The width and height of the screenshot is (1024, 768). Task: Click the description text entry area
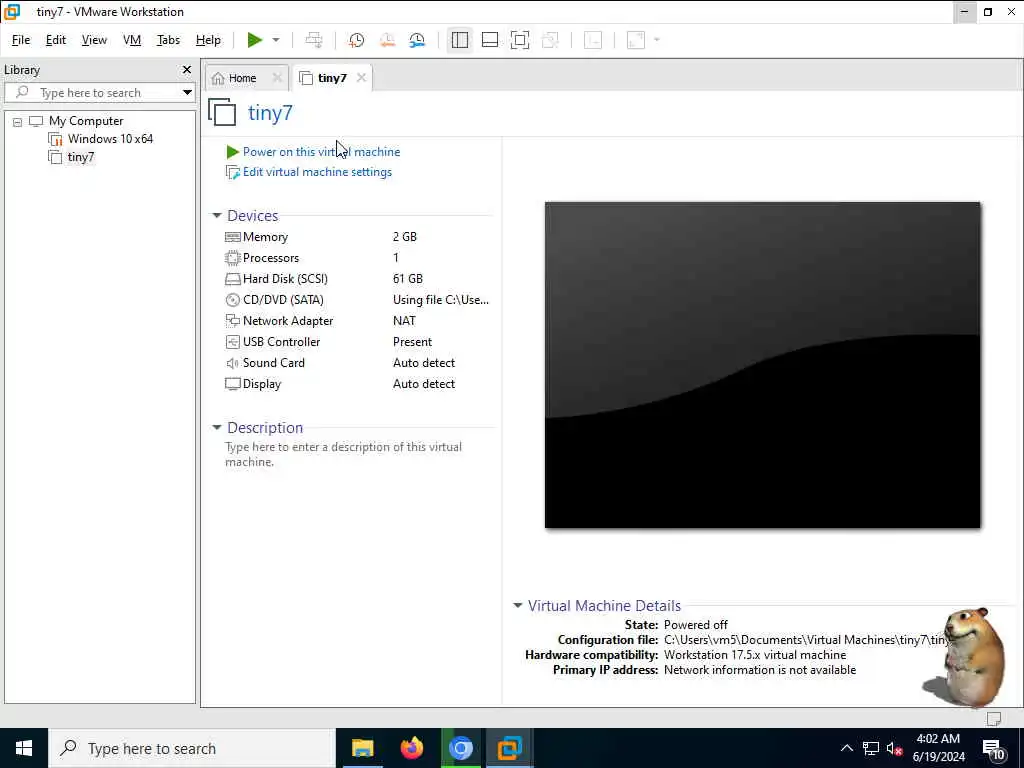[344, 454]
